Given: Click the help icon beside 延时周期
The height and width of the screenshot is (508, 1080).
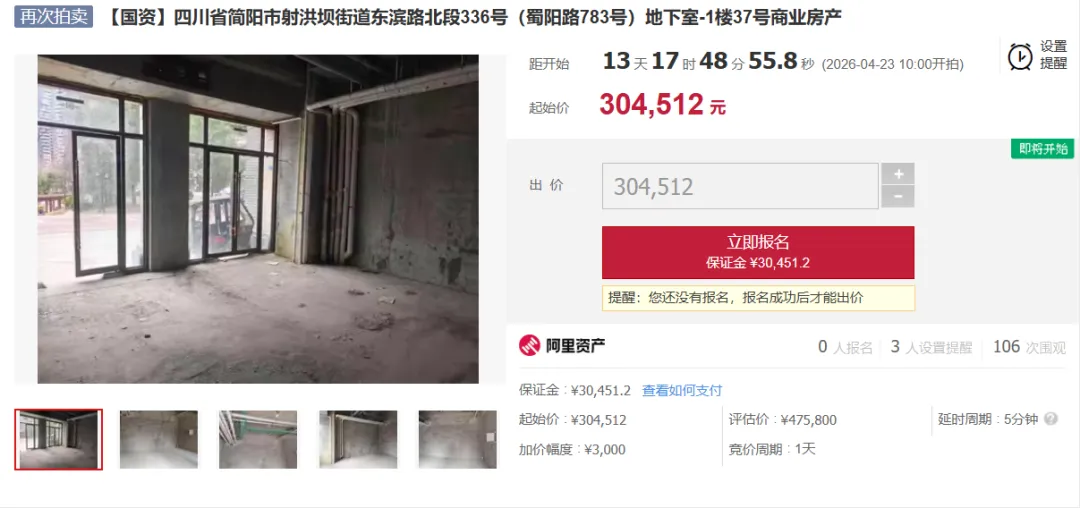Looking at the screenshot, I should (1050, 419).
